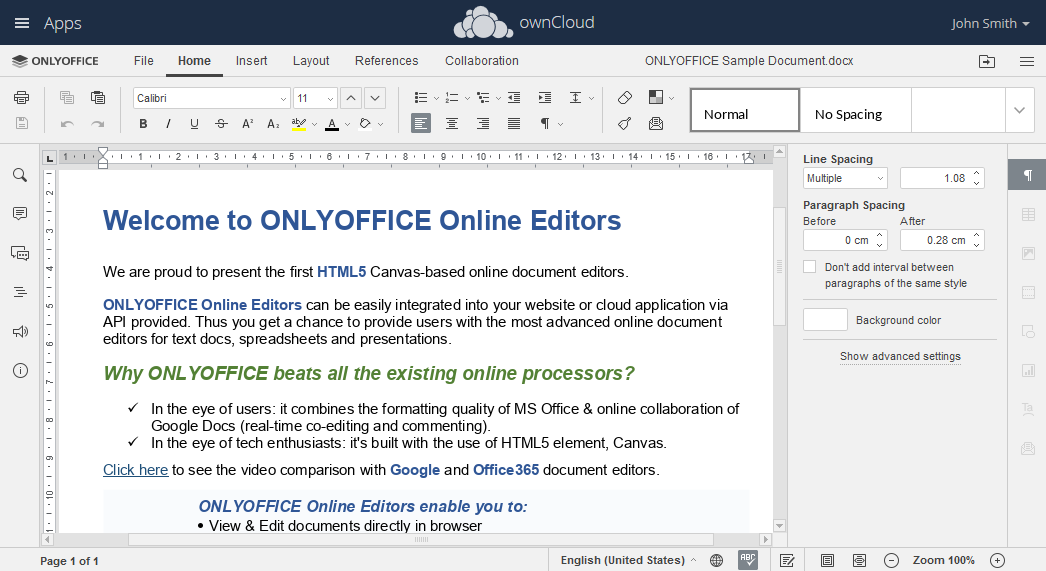Toggle bold formatting
This screenshot has width=1046, height=571.
(x=143, y=124)
